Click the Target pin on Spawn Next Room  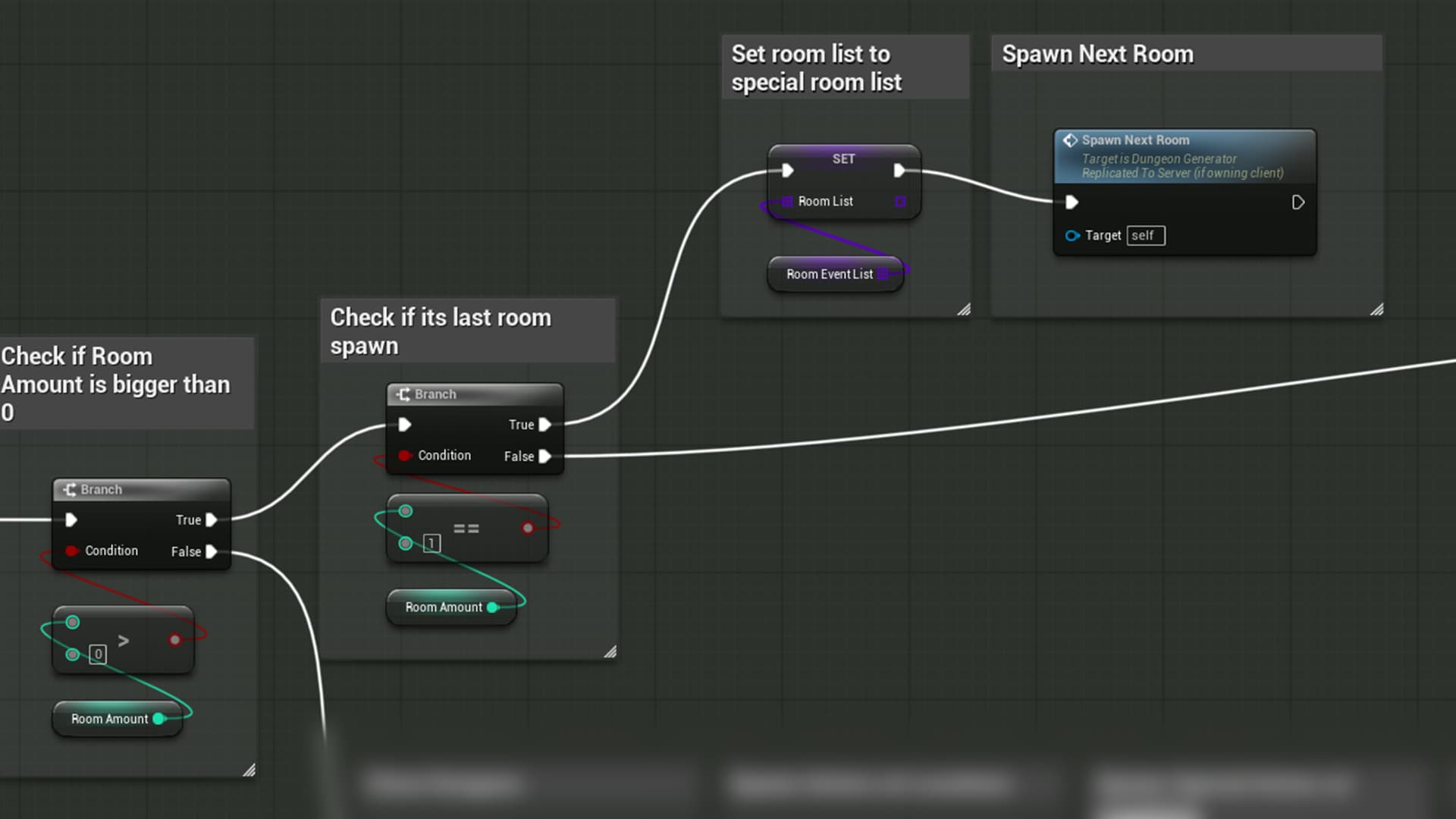pos(1072,236)
